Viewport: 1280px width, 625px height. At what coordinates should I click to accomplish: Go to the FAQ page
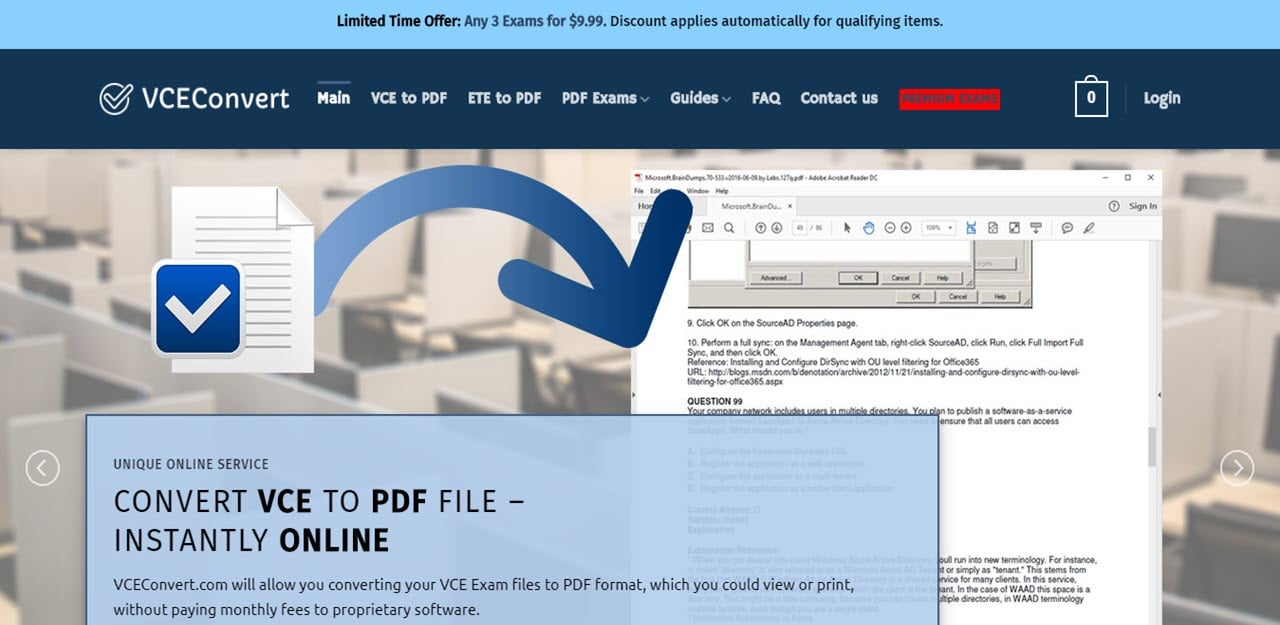click(766, 98)
